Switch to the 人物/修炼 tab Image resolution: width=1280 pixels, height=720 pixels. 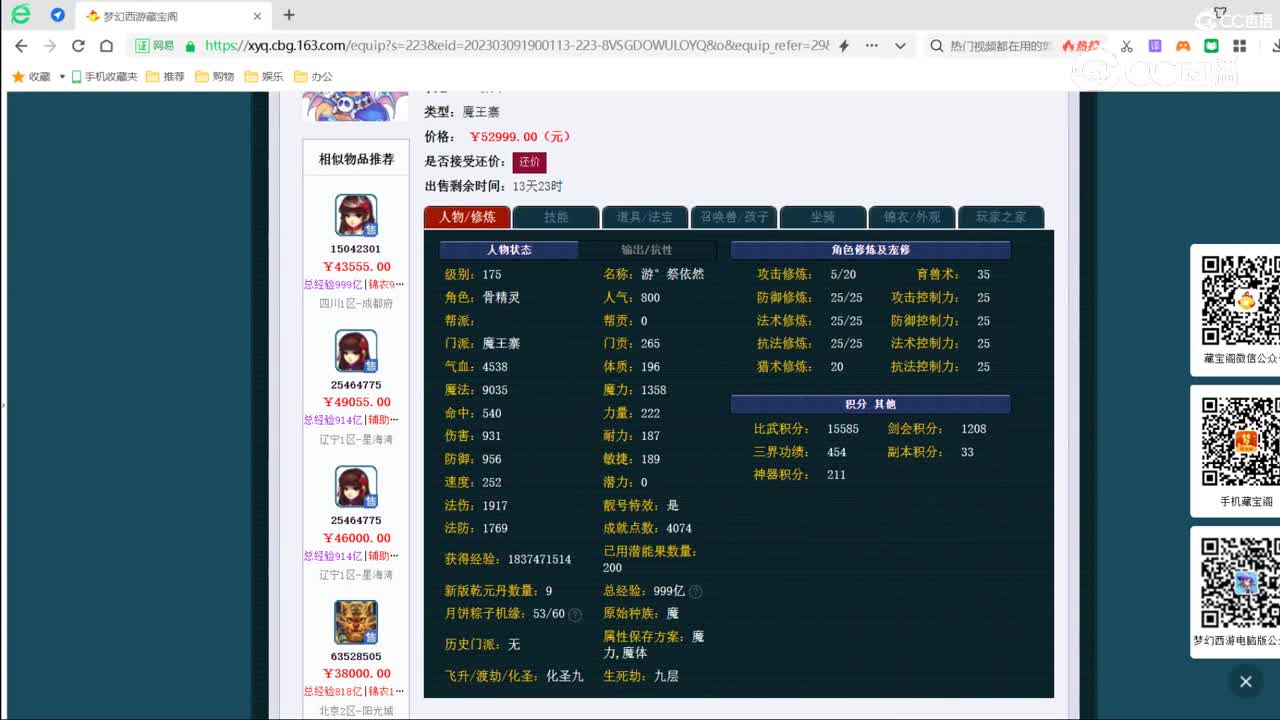[x=467, y=217]
